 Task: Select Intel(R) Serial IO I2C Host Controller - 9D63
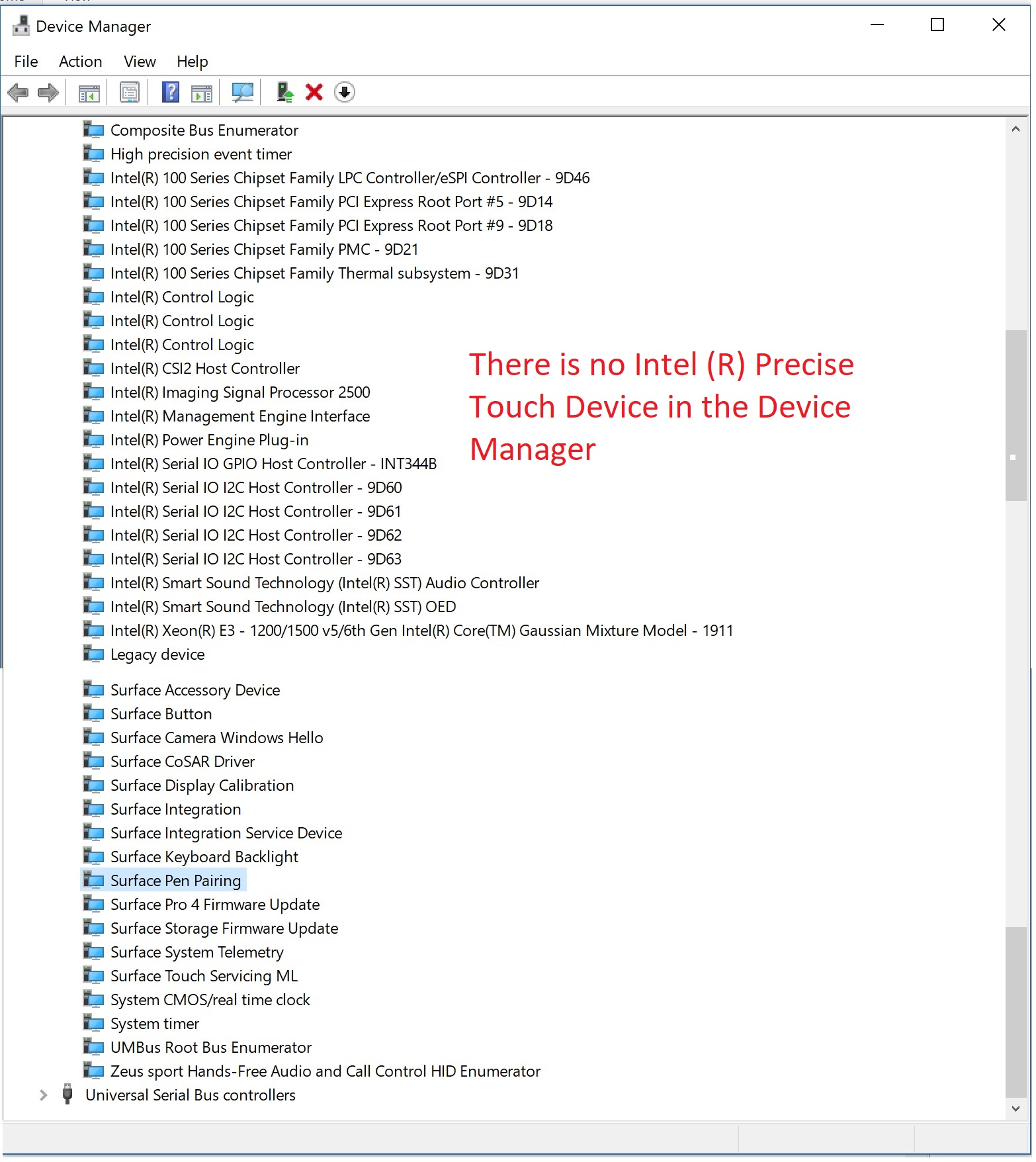[x=256, y=559]
